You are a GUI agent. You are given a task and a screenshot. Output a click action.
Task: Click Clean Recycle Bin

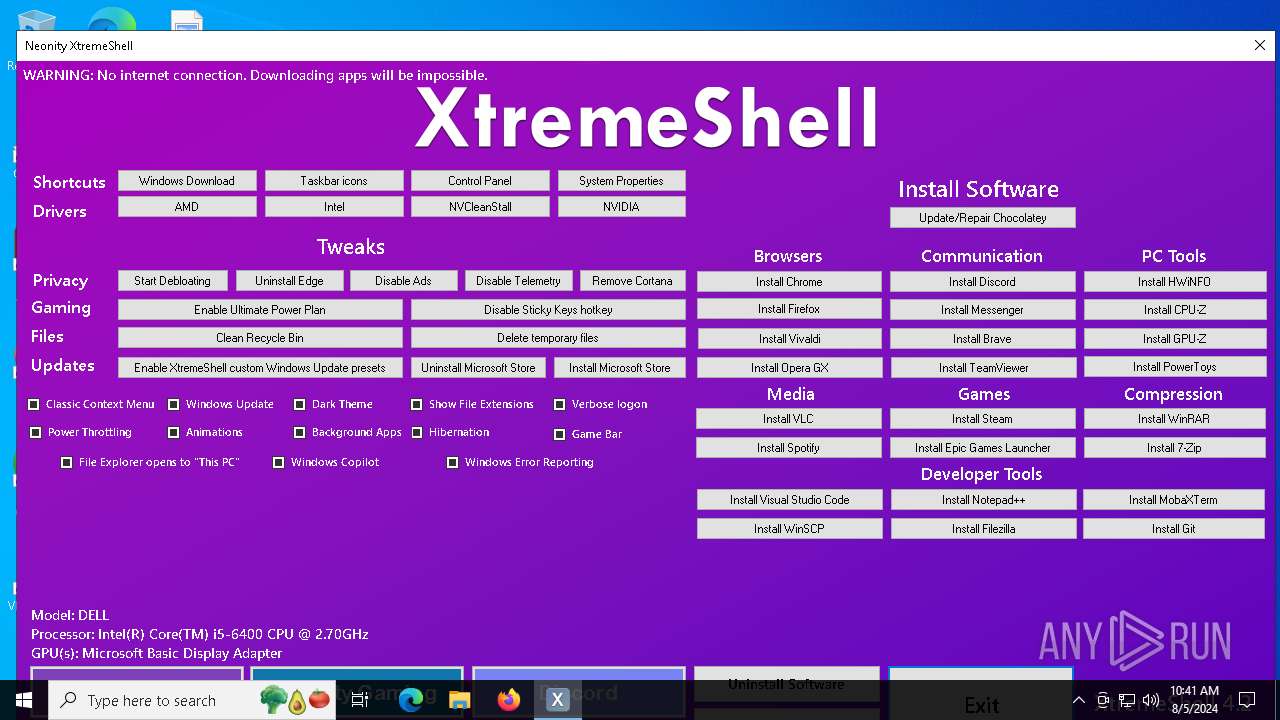[x=260, y=338]
